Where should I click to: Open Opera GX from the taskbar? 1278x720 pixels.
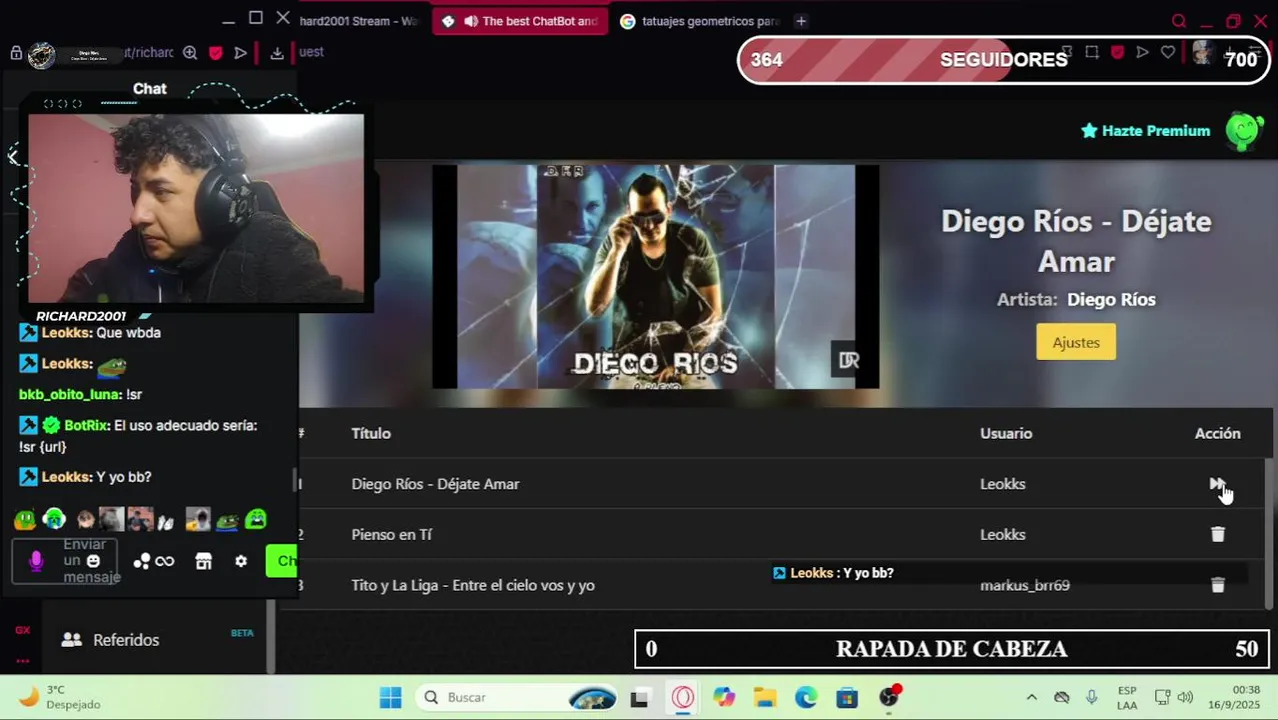pos(683,697)
